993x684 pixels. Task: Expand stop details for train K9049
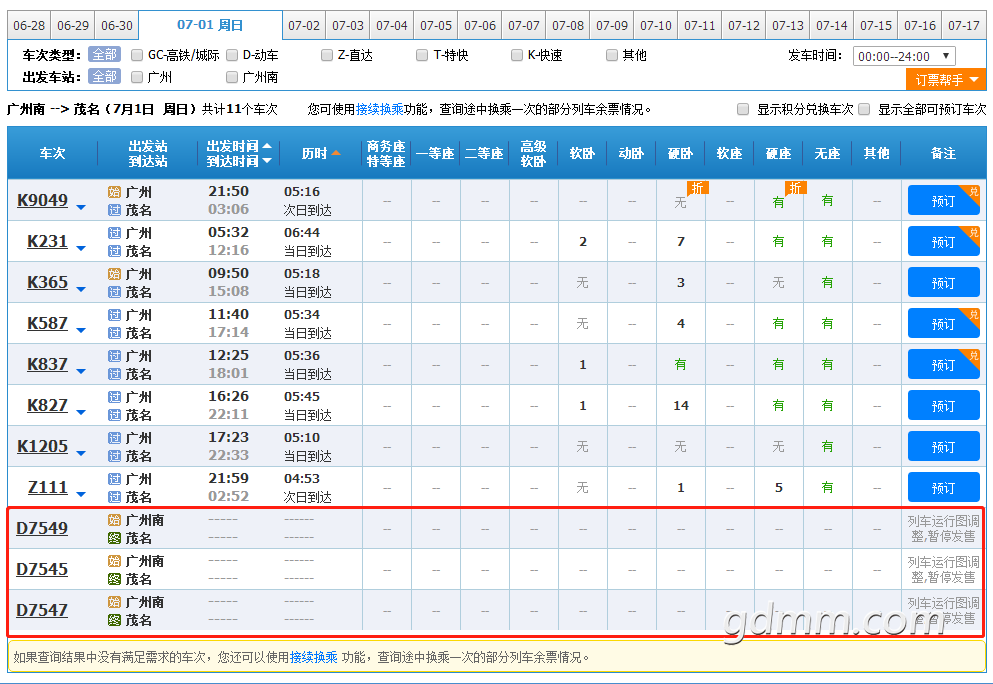point(81,208)
